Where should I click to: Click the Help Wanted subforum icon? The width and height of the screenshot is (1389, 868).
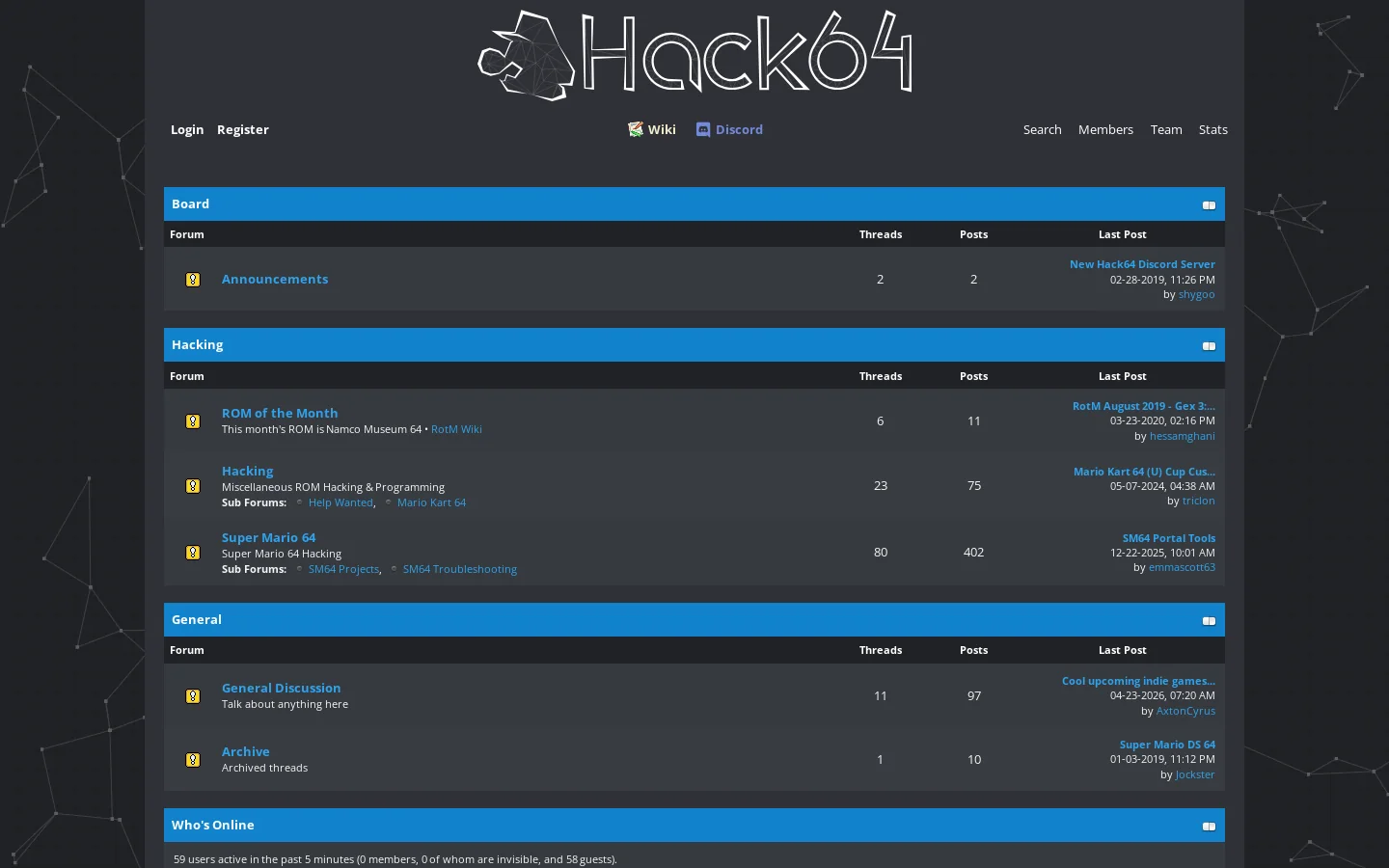(x=299, y=502)
